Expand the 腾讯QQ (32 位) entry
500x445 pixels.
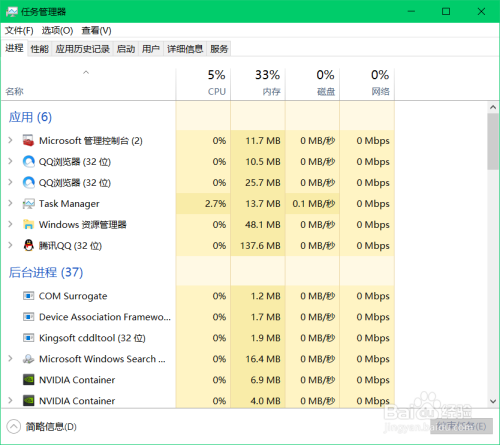click(x=10, y=245)
